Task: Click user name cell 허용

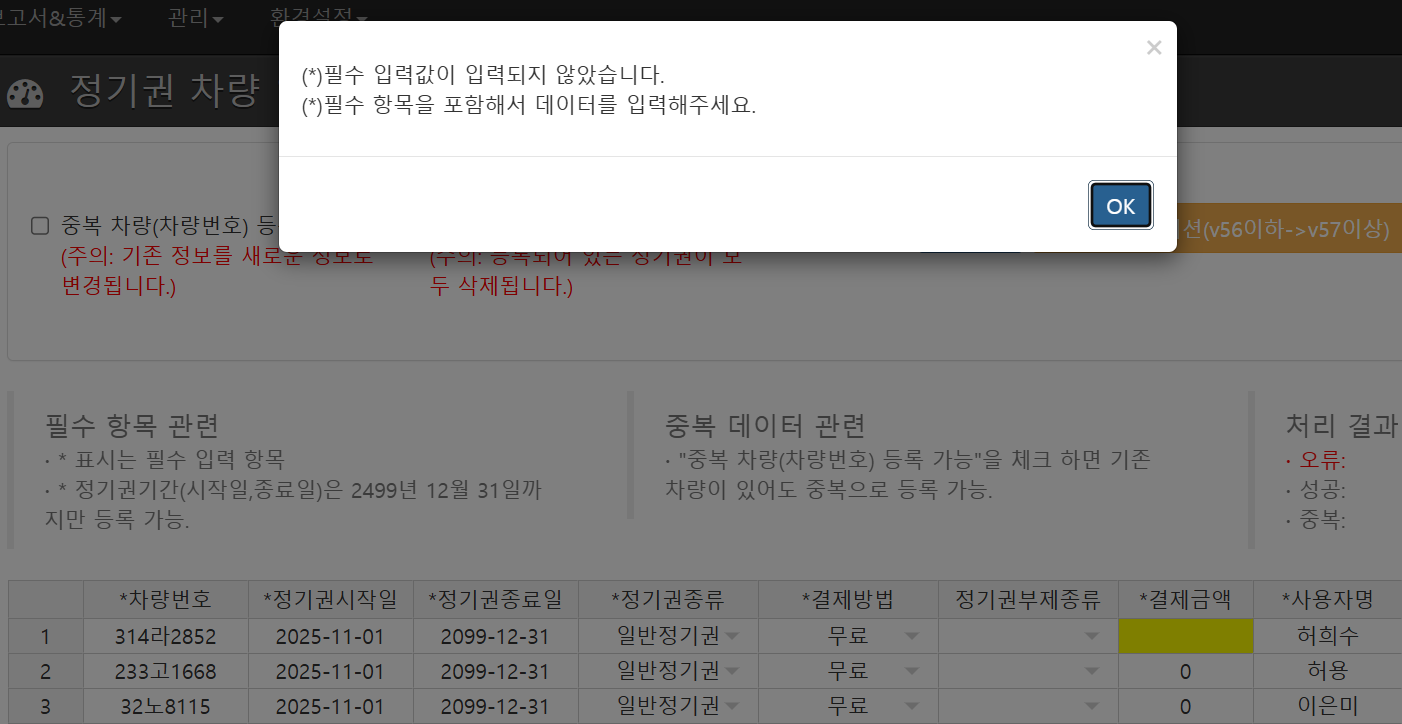Action: click(x=1328, y=671)
